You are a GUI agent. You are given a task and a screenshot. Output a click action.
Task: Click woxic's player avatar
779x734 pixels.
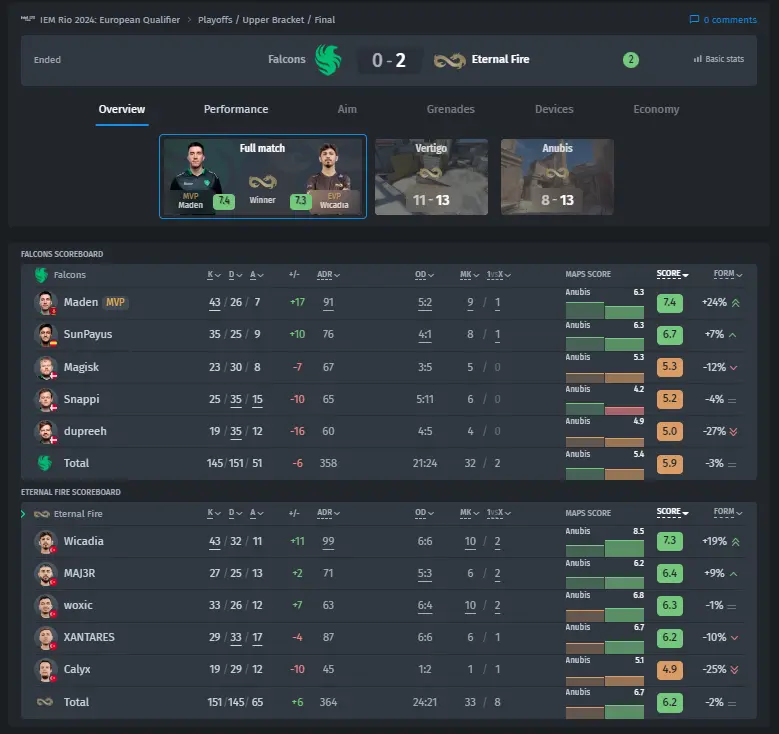(46, 606)
